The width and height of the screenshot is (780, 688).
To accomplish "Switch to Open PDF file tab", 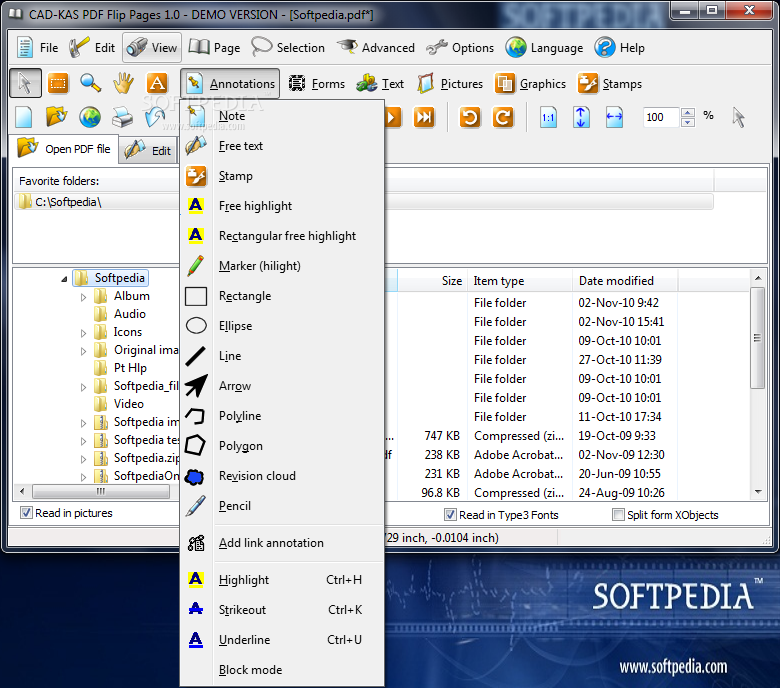I will tap(64, 149).
